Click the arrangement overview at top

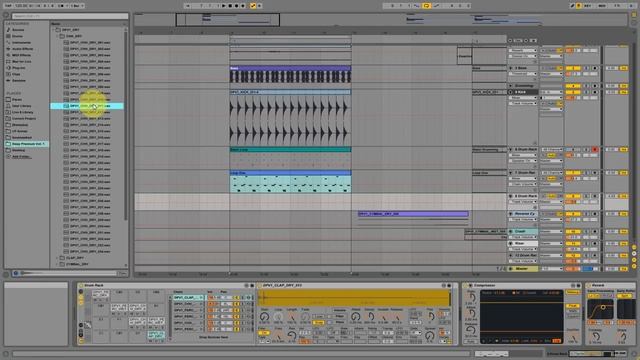coord(380,19)
